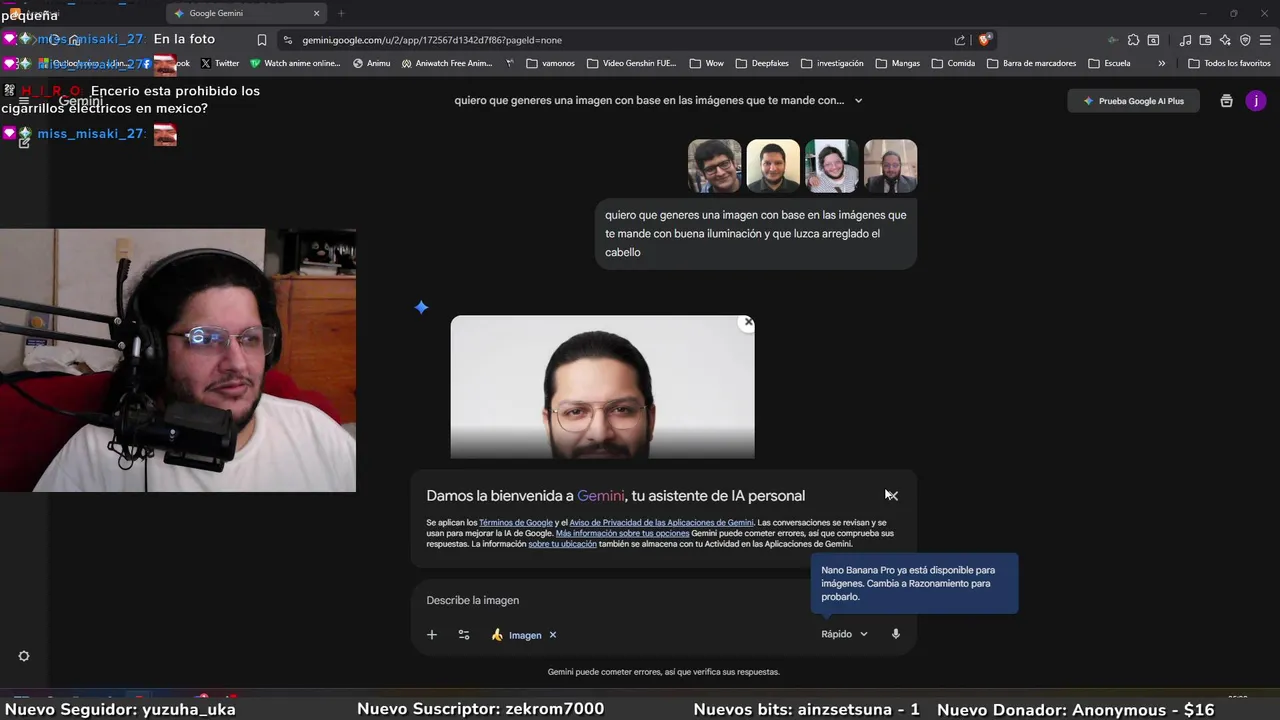Image resolution: width=1280 pixels, height=720 pixels.
Task: Click Prueba Google AI Plus button
Action: [x=1133, y=101]
